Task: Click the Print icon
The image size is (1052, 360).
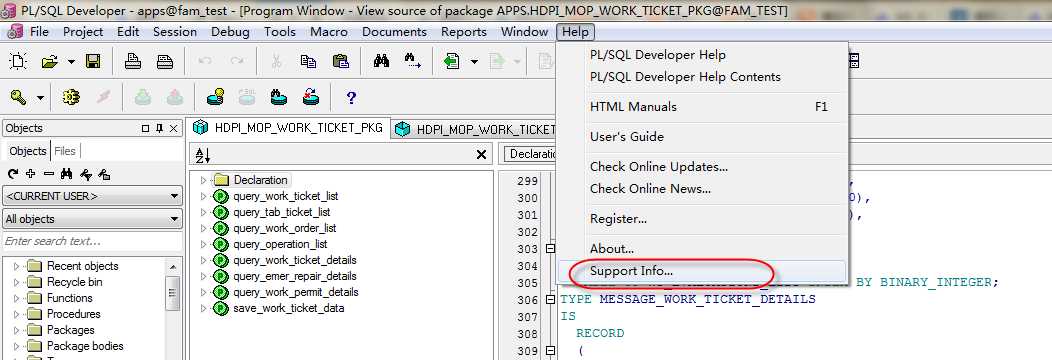Action: point(133,62)
